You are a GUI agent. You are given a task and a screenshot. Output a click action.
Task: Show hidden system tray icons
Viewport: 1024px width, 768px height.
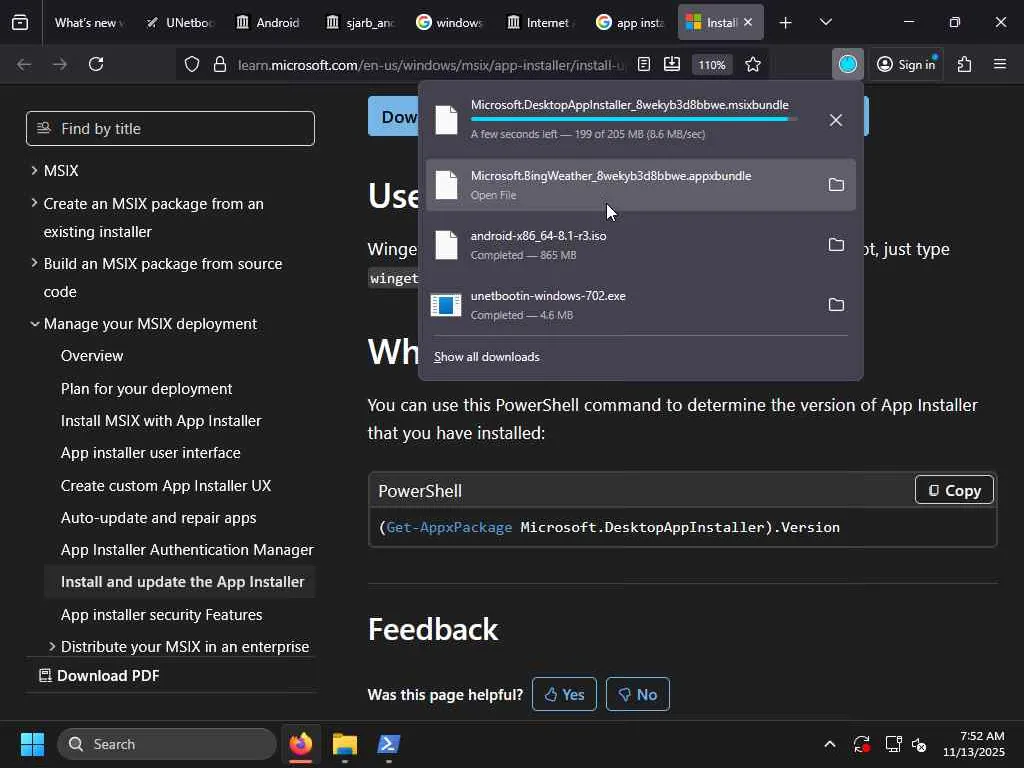pos(829,744)
